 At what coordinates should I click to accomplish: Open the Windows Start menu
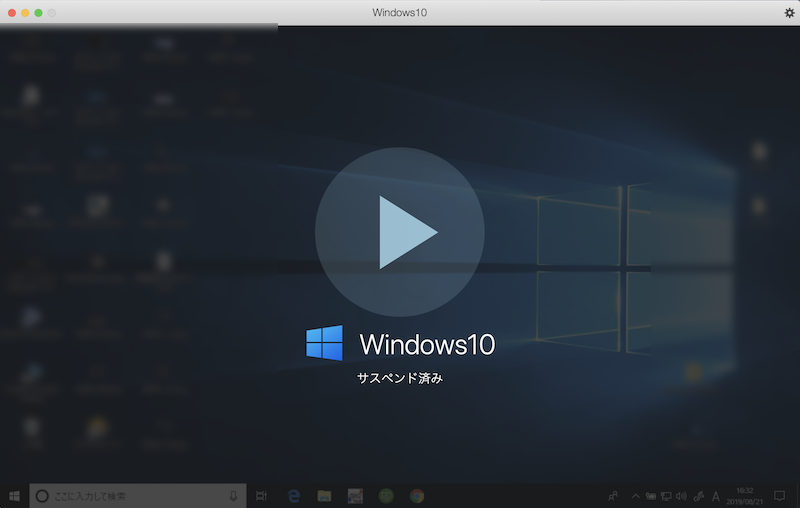pyautogui.click(x=15, y=495)
